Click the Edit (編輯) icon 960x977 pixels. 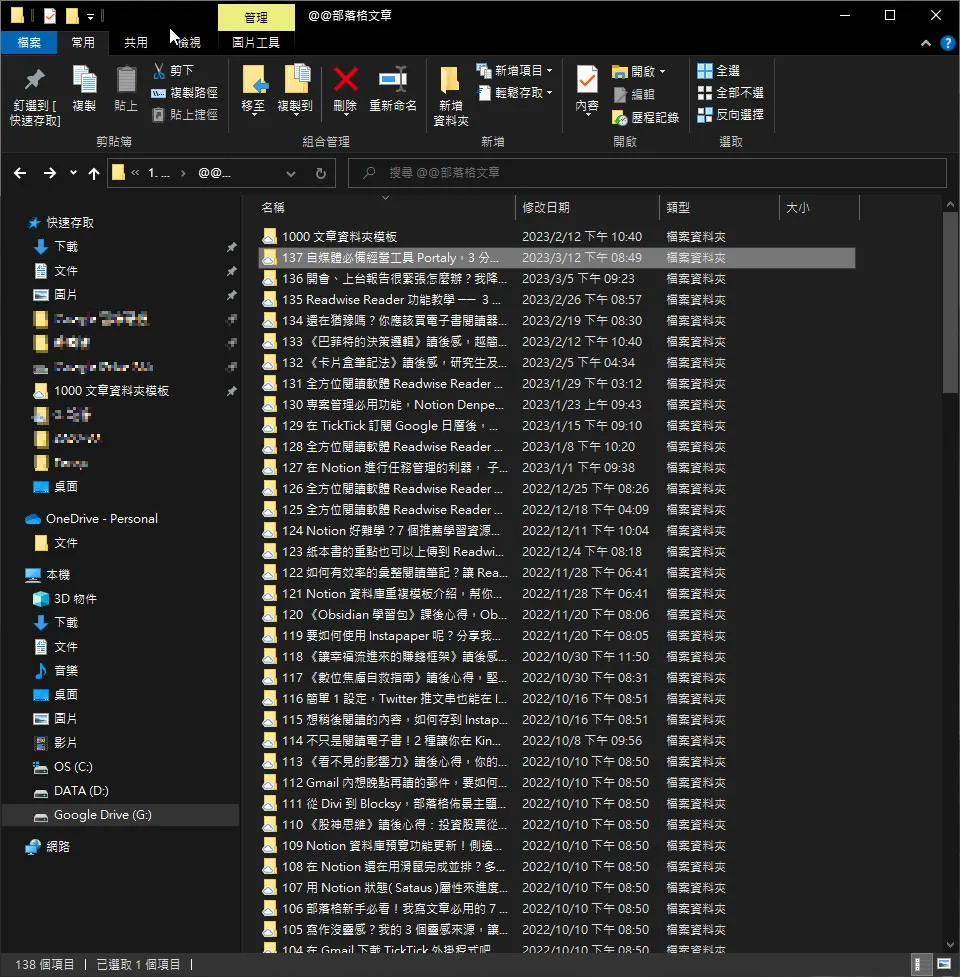pyautogui.click(x=620, y=94)
